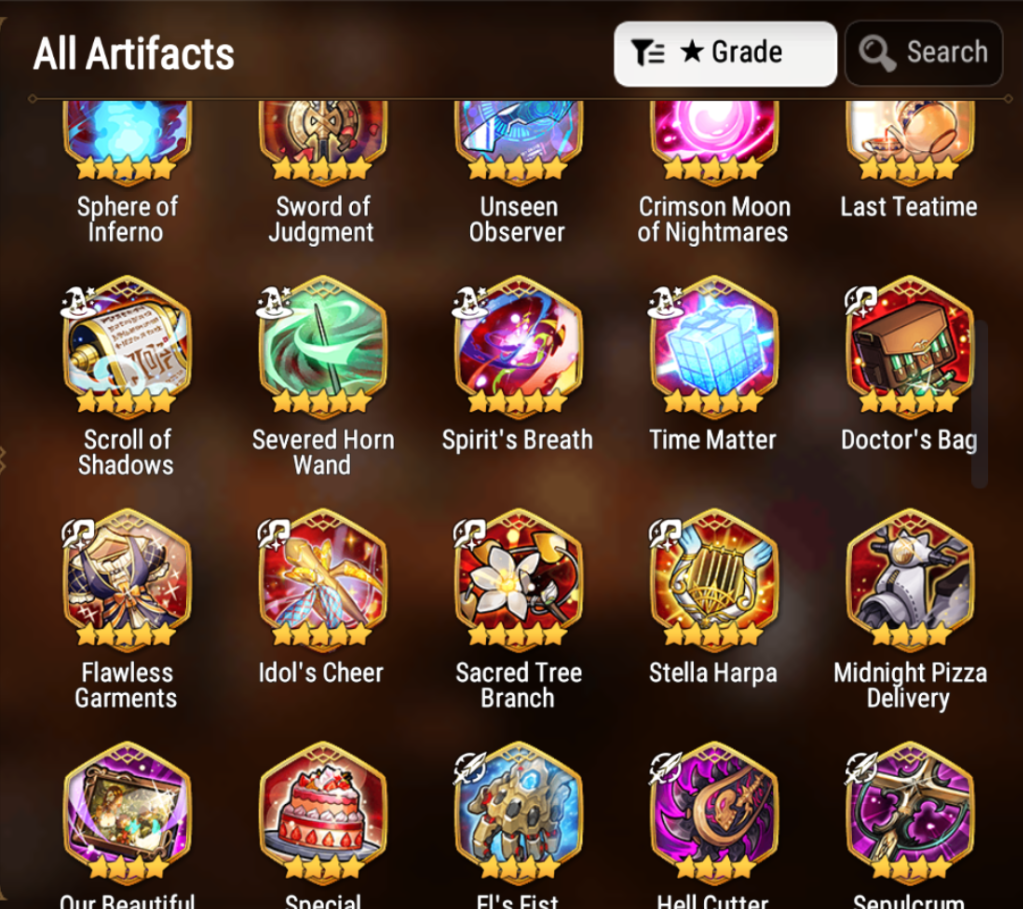1023x909 pixels.
Task: Click the artifact list vertical scrollbar
Action: [x=979, y=403]
